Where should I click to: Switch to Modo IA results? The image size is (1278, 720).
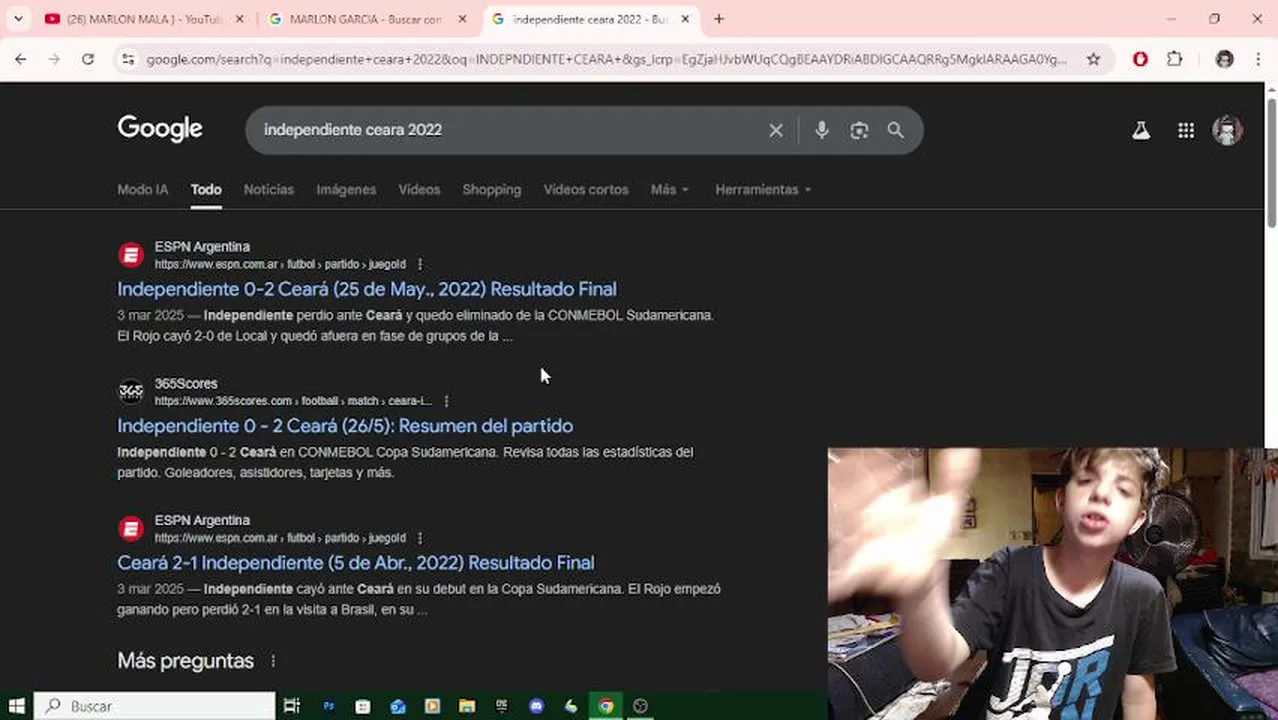[x=143, y=189]
